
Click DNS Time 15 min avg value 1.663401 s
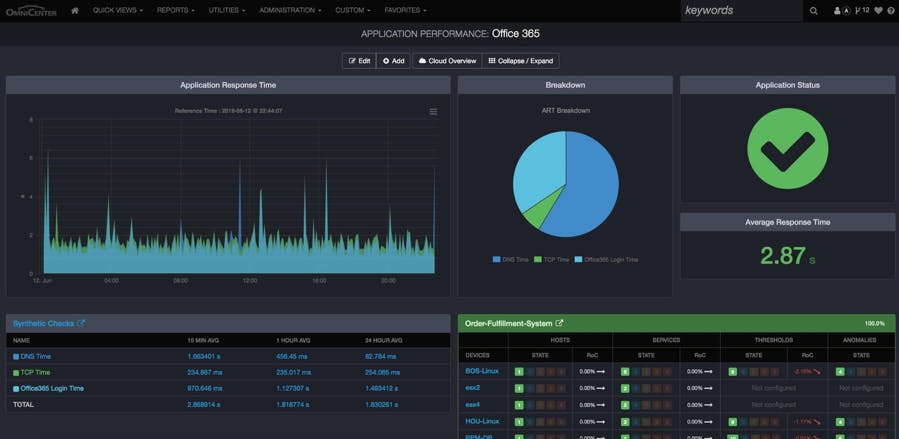pos(203,356)
